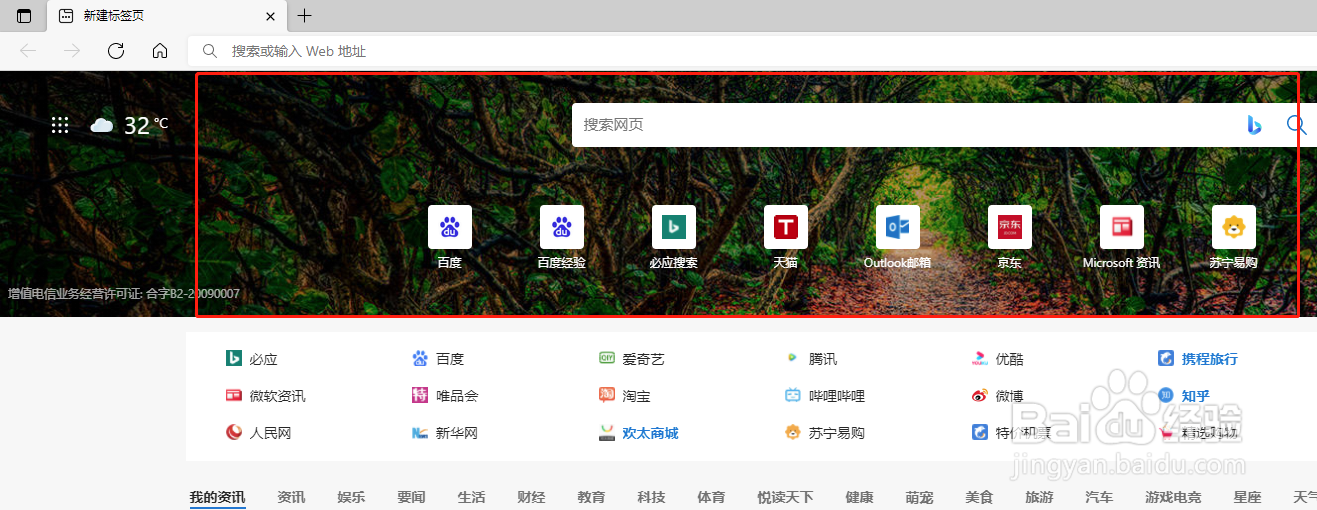This screenshot has width=1317, height=510.
Task: Switch to the 健康 news tab
Action: click(x=859, y=497)
